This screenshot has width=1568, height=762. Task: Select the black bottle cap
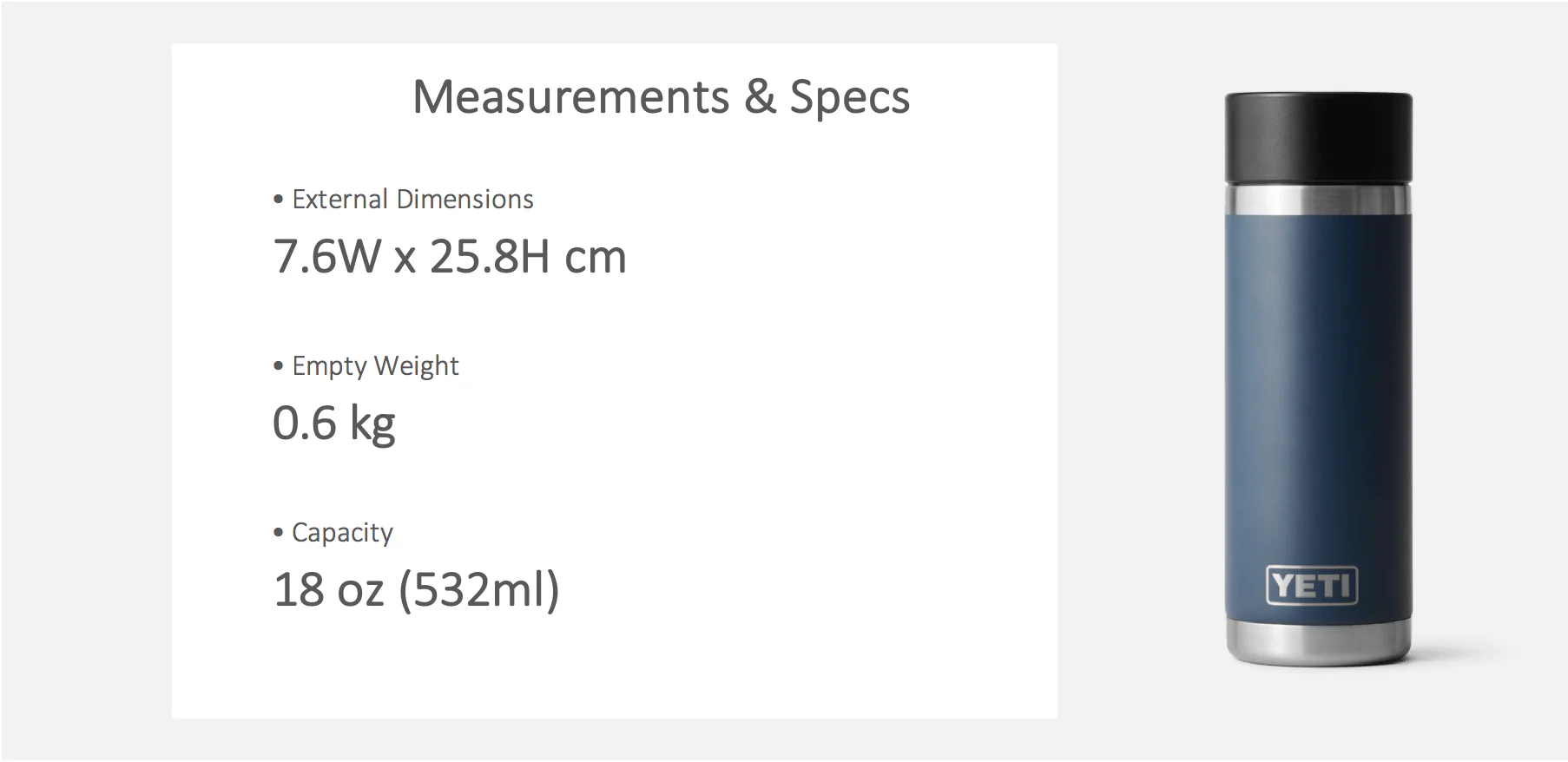click(1318, 137)
